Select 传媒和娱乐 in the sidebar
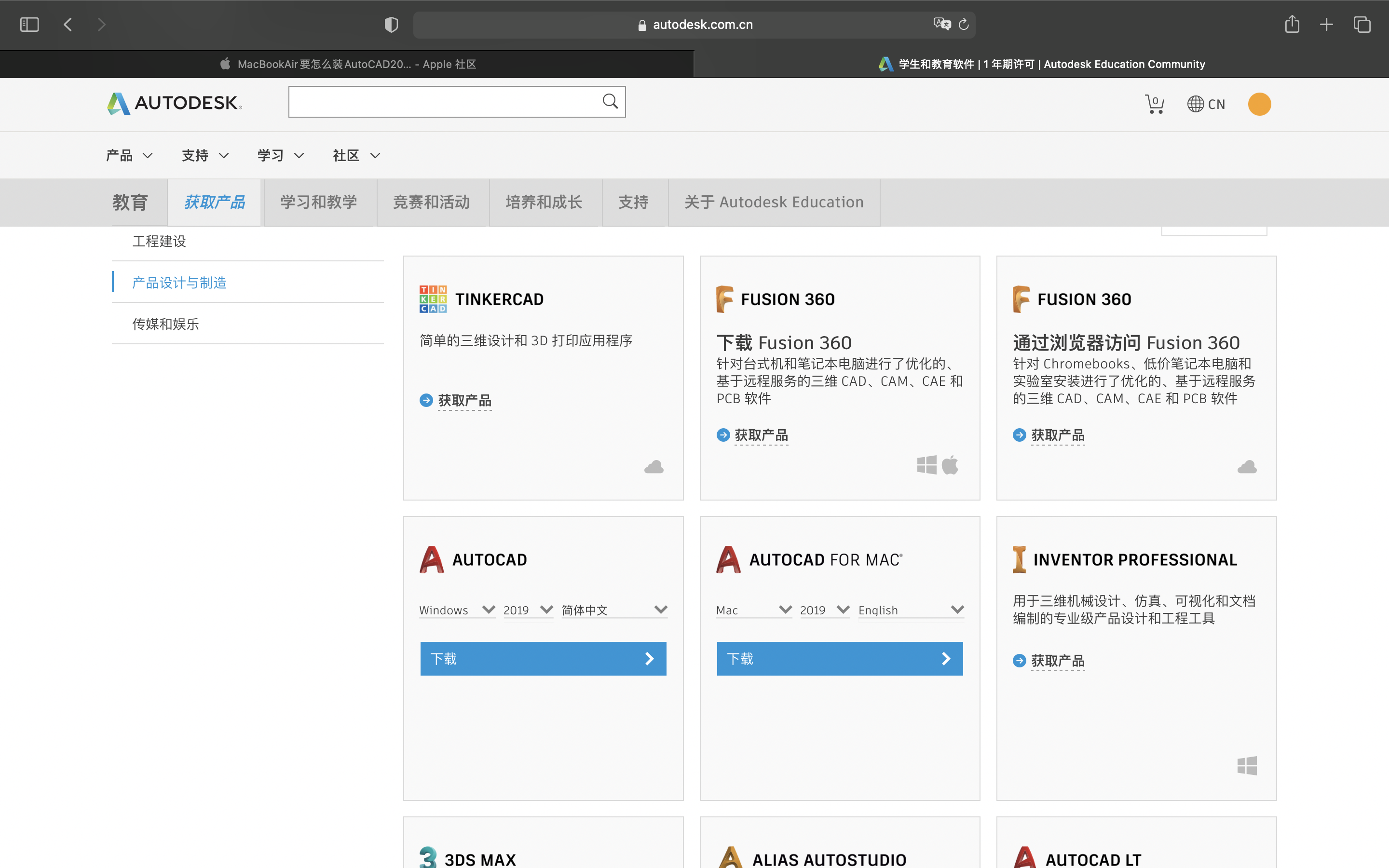The height and width of the screenshot is (868, 1389). [165, 324]
